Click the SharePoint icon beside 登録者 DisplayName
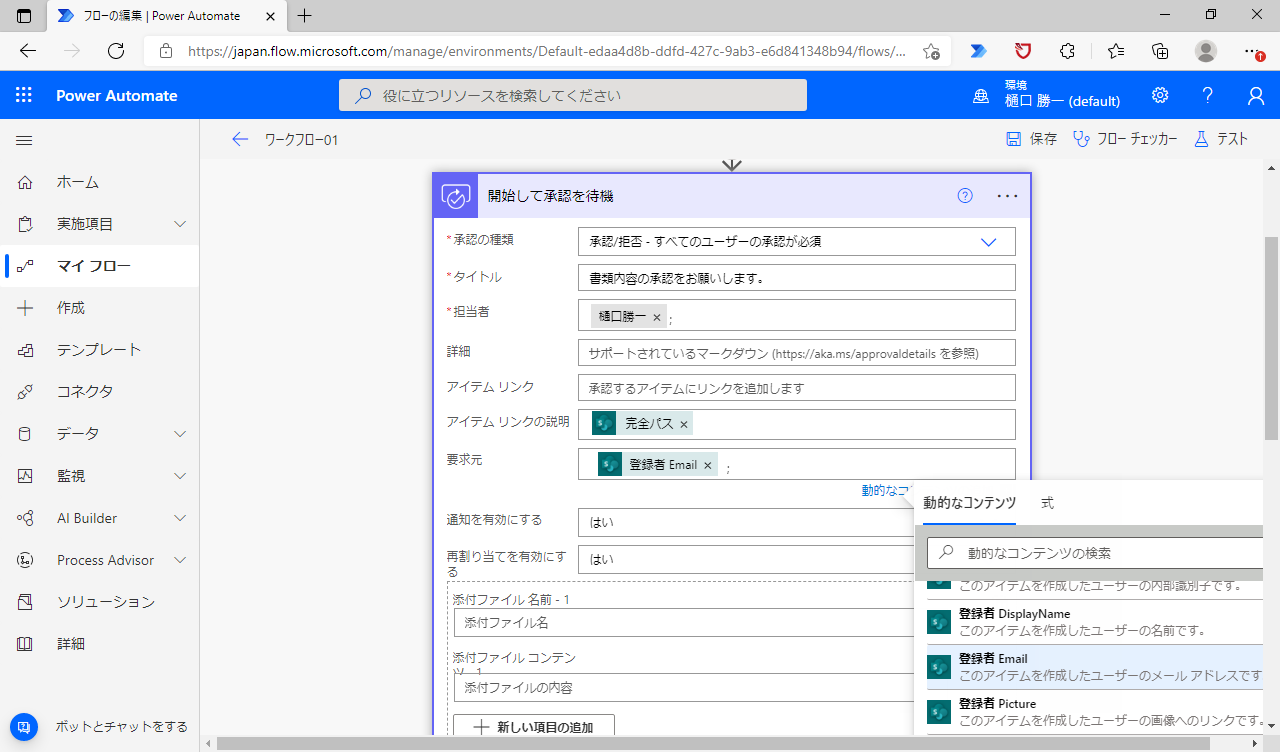 (x=939, y=622)
